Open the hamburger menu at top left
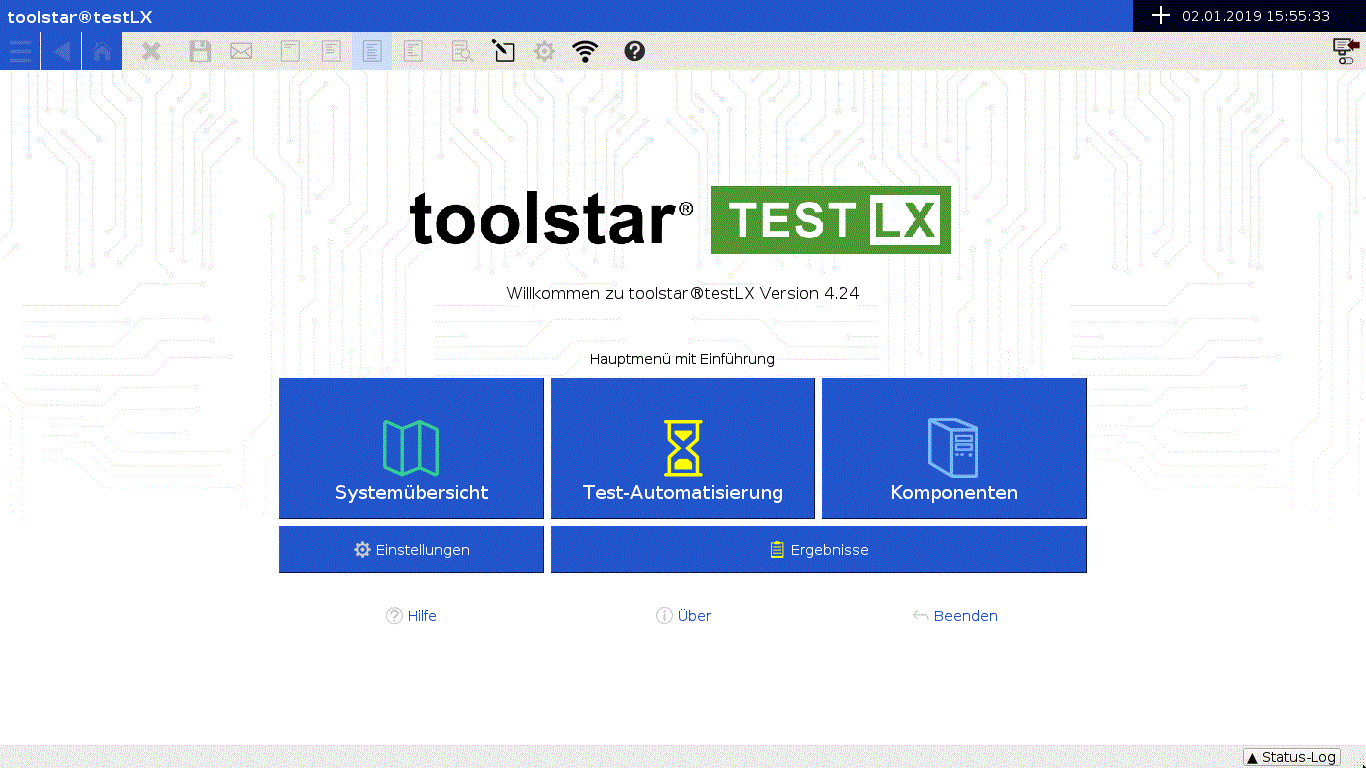 tap(20, 51)
